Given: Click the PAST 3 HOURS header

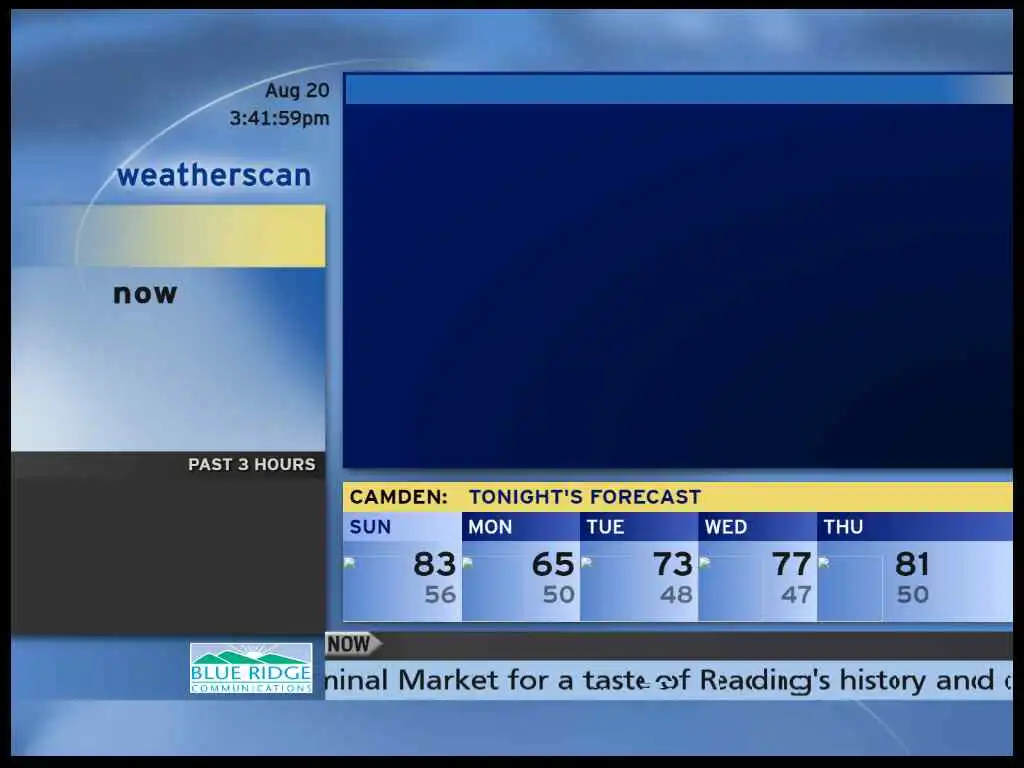Looking at the screenshot, I should tap(251, 464).
